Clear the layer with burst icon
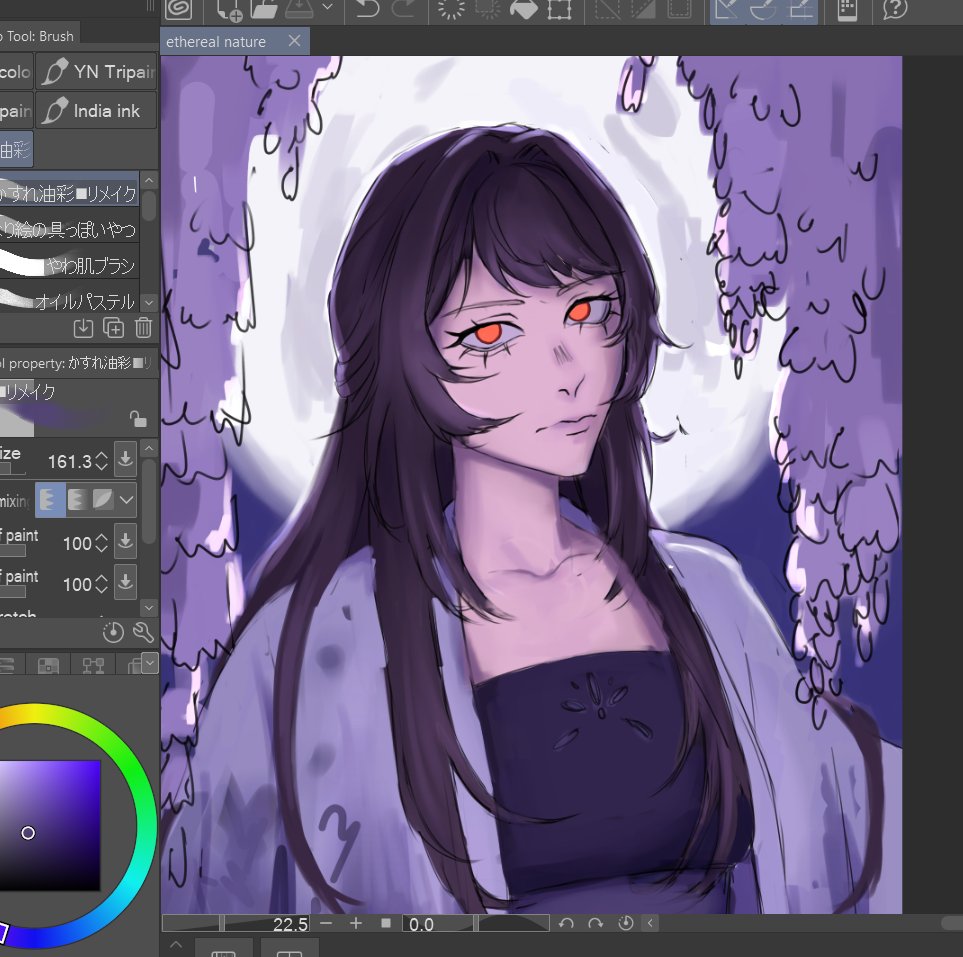Image resolution: width=963 pixels, height=957 pixels. click(450, 9)
